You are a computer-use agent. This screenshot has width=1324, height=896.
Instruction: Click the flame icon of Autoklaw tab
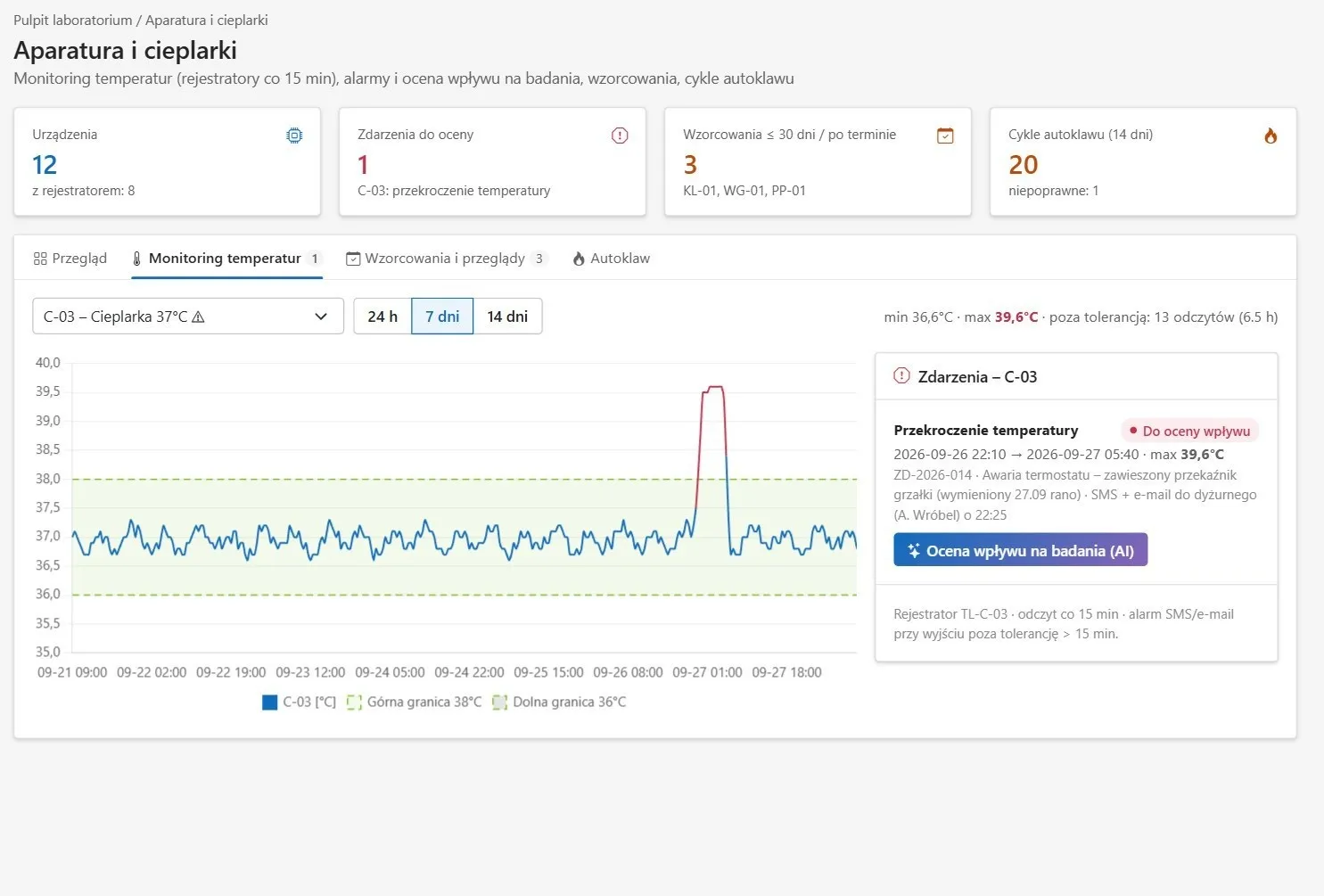pos(579,259)
